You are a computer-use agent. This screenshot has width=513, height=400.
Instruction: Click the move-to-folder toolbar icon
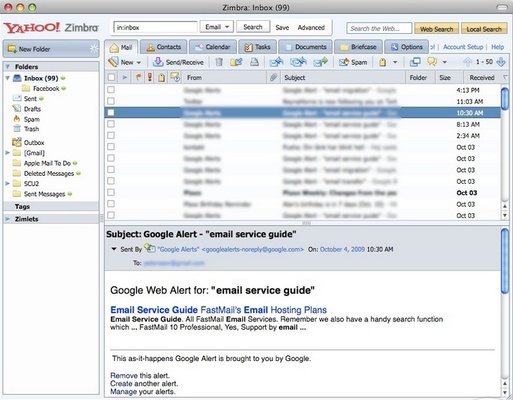point(236,62)
